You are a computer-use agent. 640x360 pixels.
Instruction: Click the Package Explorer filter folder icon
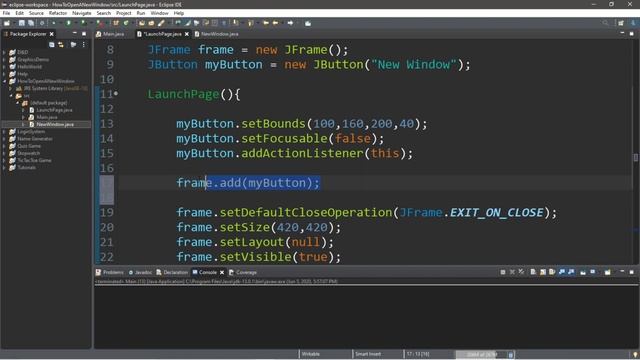tap(73, 44)
